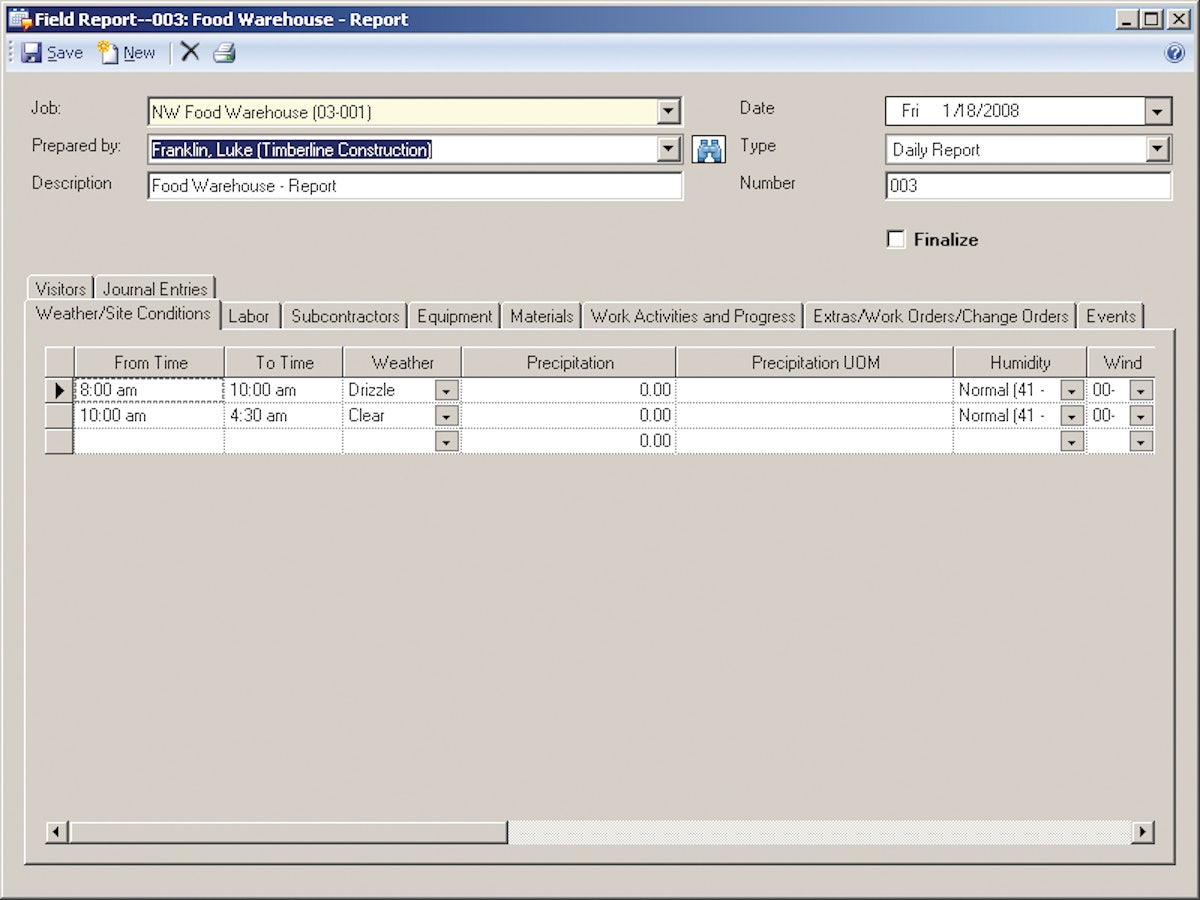1200x900 pixels.
Task: Open the Date picker dropdown
Action: tap(1157, 111)
